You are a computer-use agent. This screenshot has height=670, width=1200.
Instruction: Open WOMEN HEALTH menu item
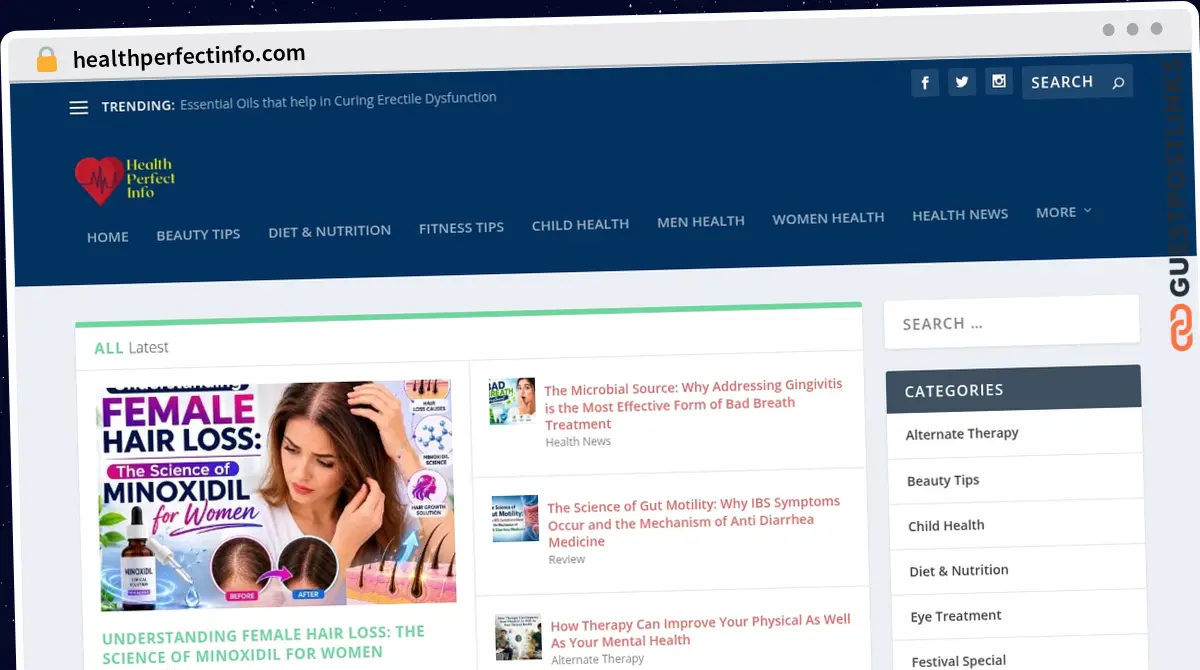(x=828, y=218)
